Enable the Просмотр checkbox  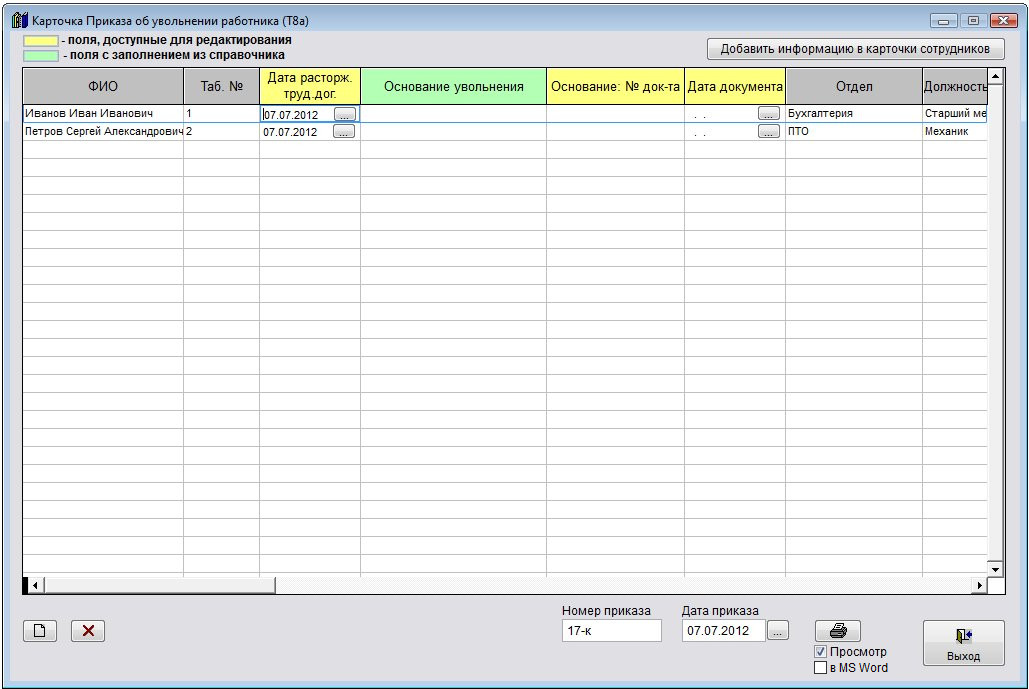click(x=820, y=652)
